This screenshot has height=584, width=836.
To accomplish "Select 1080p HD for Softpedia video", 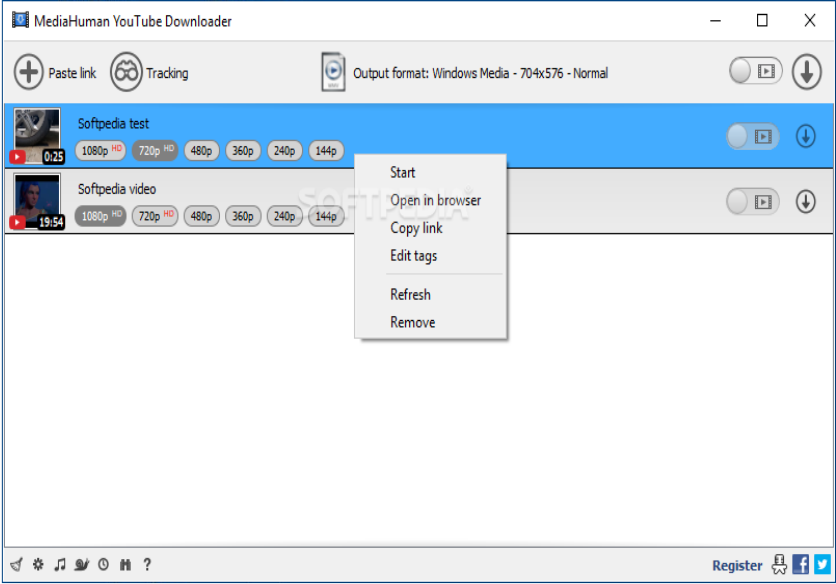I will coord(101,216).
